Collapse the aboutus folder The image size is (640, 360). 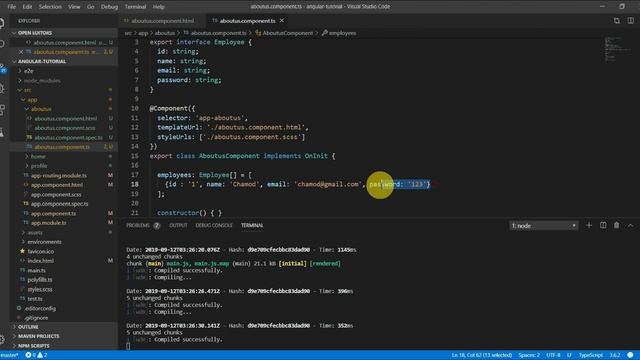pyautogui.click(x=41, y=109)
